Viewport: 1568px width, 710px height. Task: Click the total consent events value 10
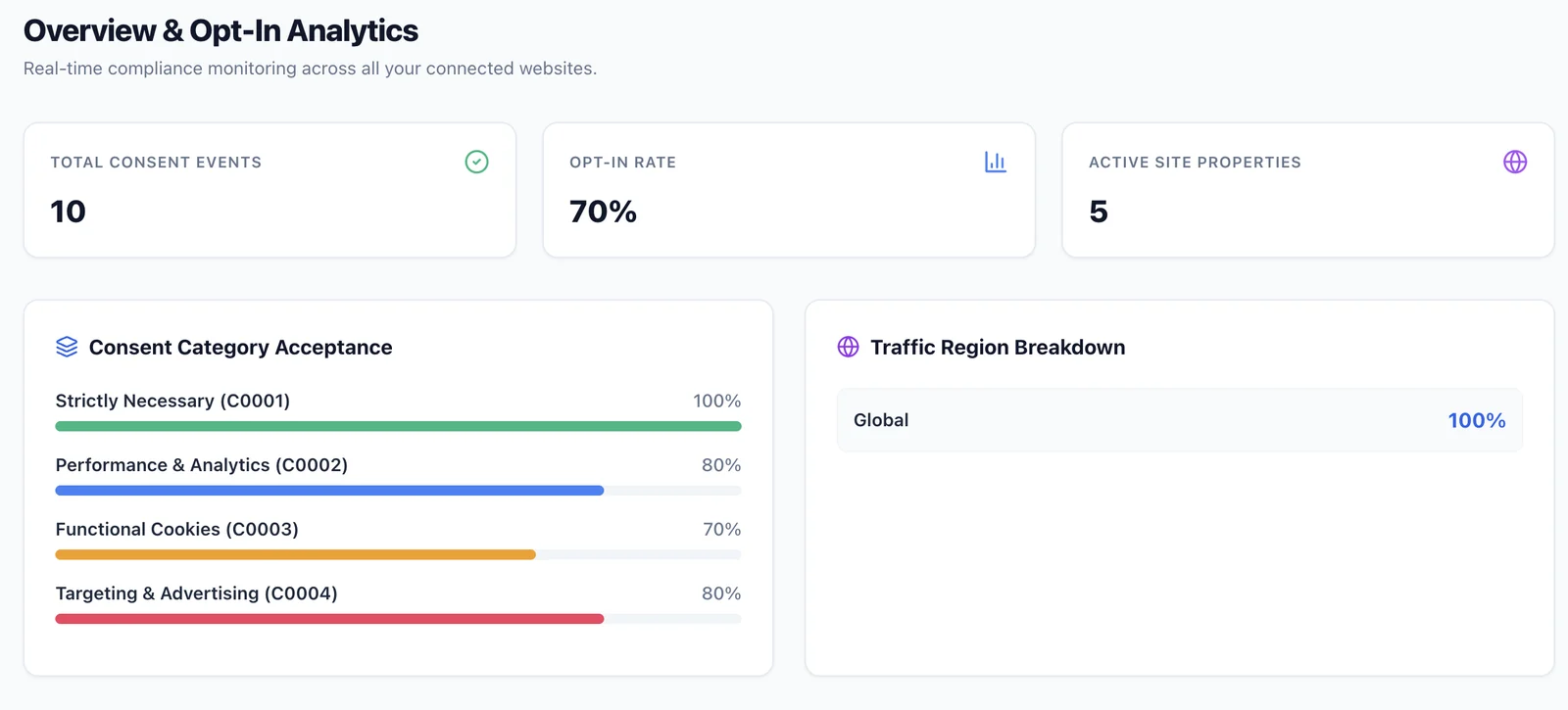[69, 212]
